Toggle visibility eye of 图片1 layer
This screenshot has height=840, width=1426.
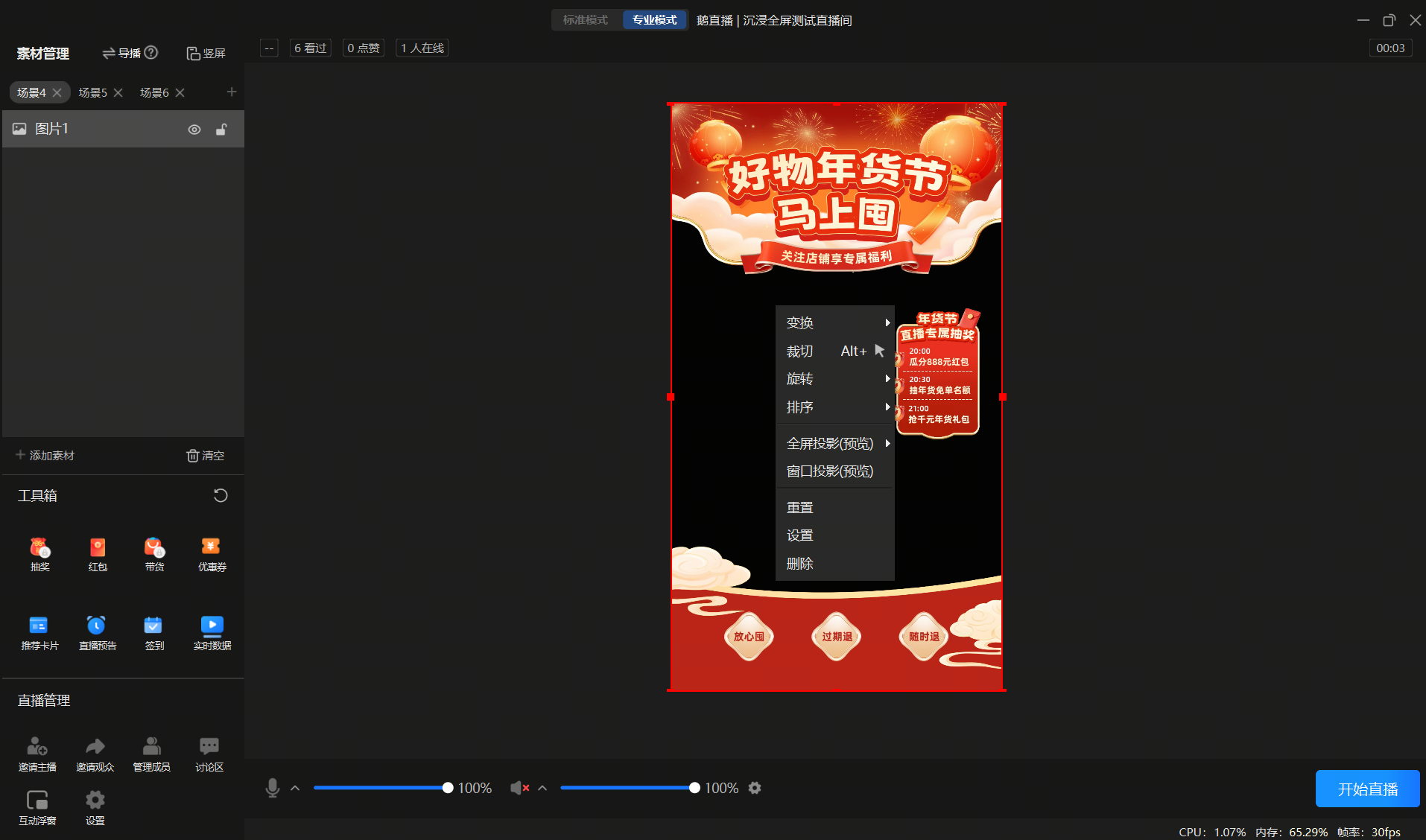click(194, 130)
